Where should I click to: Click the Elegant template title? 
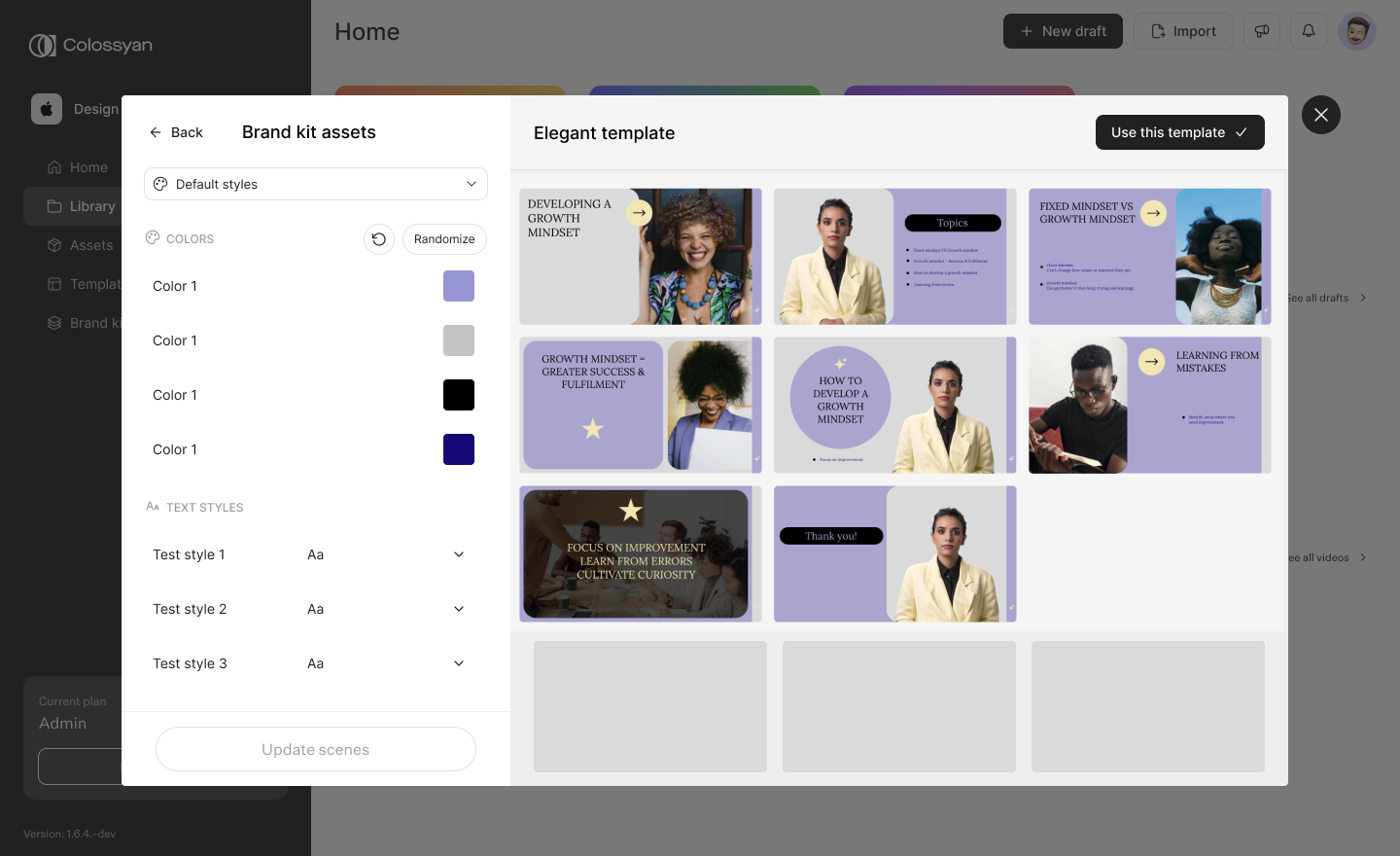604,133
